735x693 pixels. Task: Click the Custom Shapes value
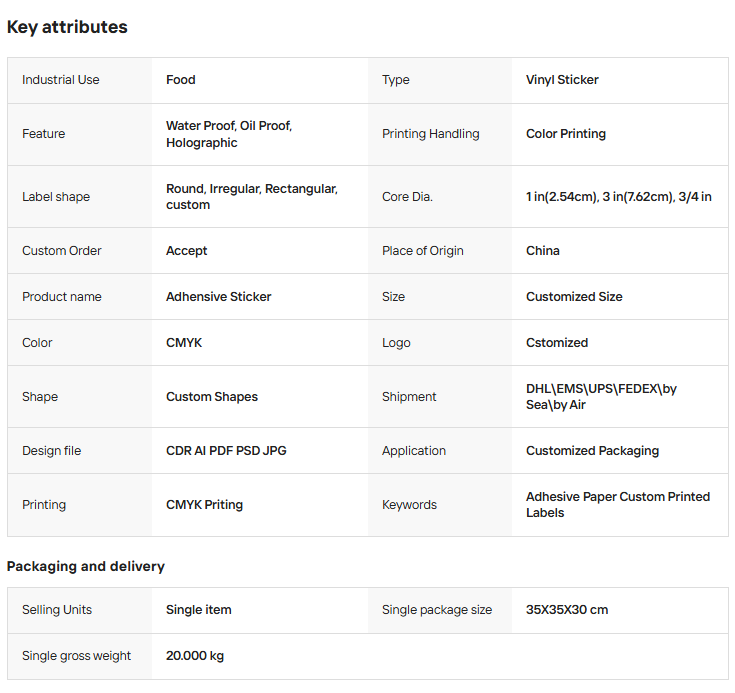[x=212, y=397]
